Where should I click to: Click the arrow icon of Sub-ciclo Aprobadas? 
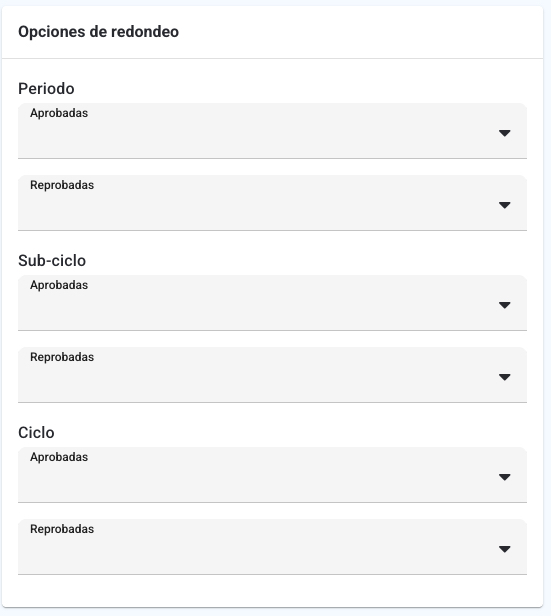click(x=504, y=305)
